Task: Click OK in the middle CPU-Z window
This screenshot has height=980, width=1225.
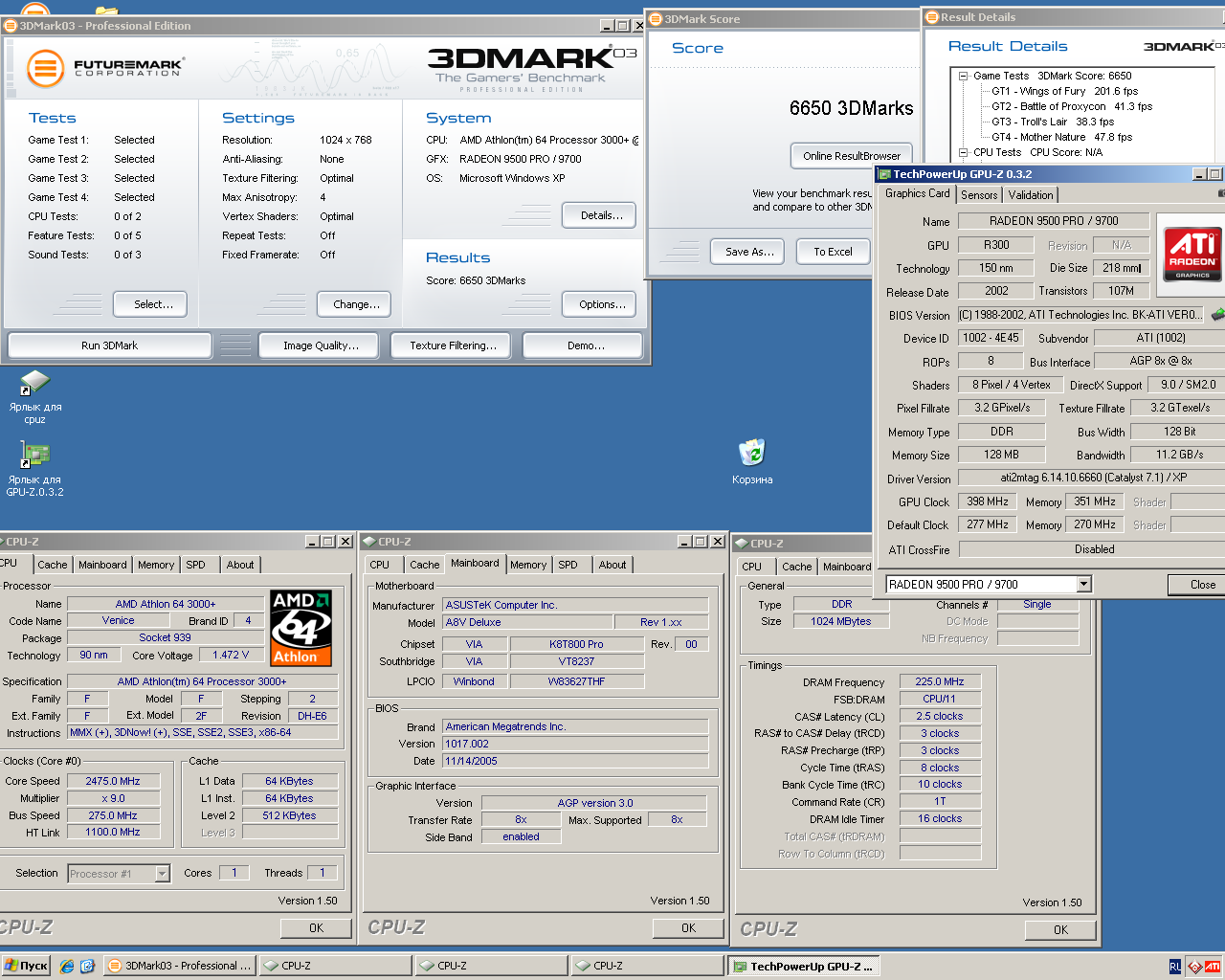Action: click(688, 927)
